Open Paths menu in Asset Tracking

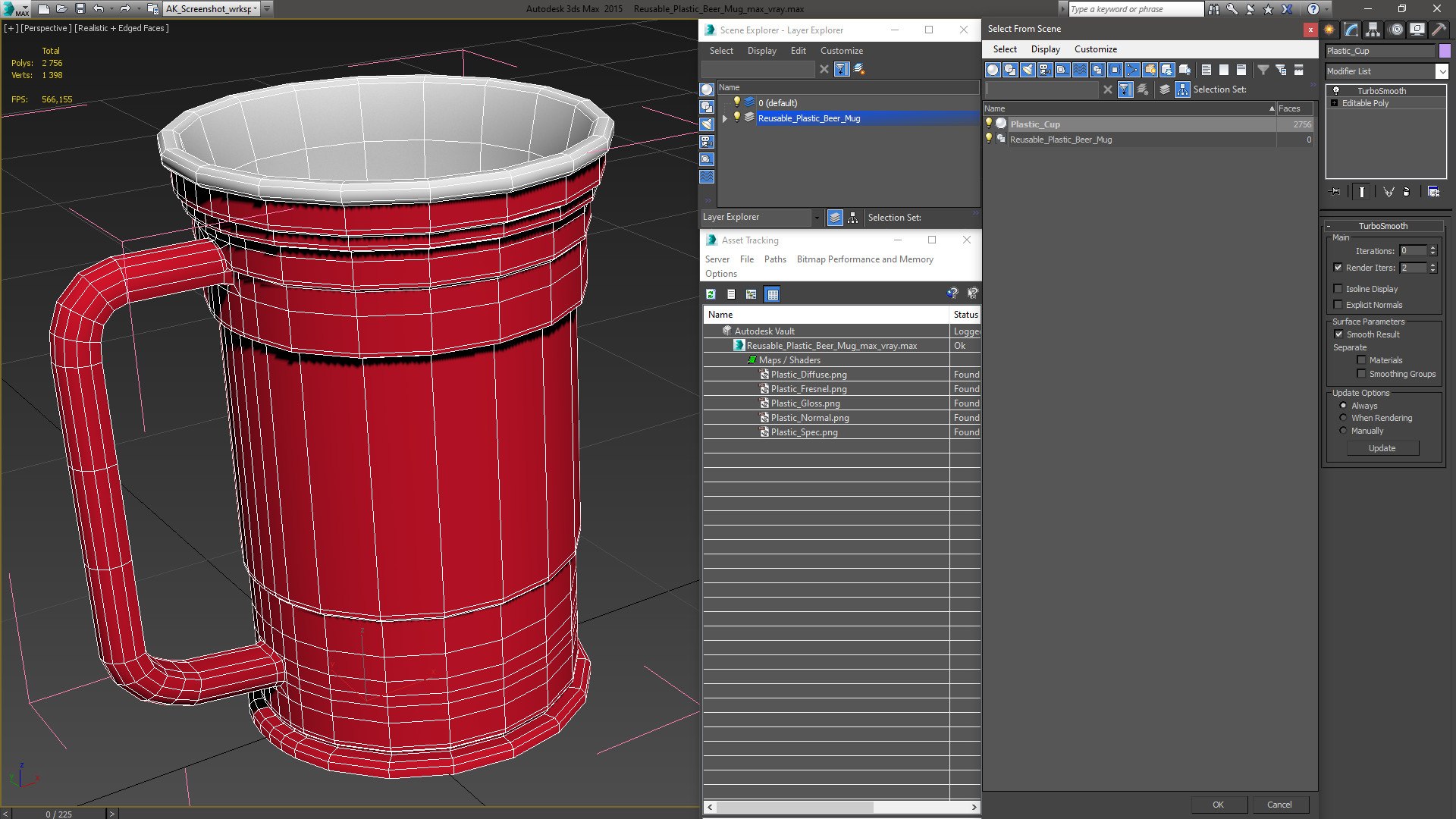(x=775, y=259)
